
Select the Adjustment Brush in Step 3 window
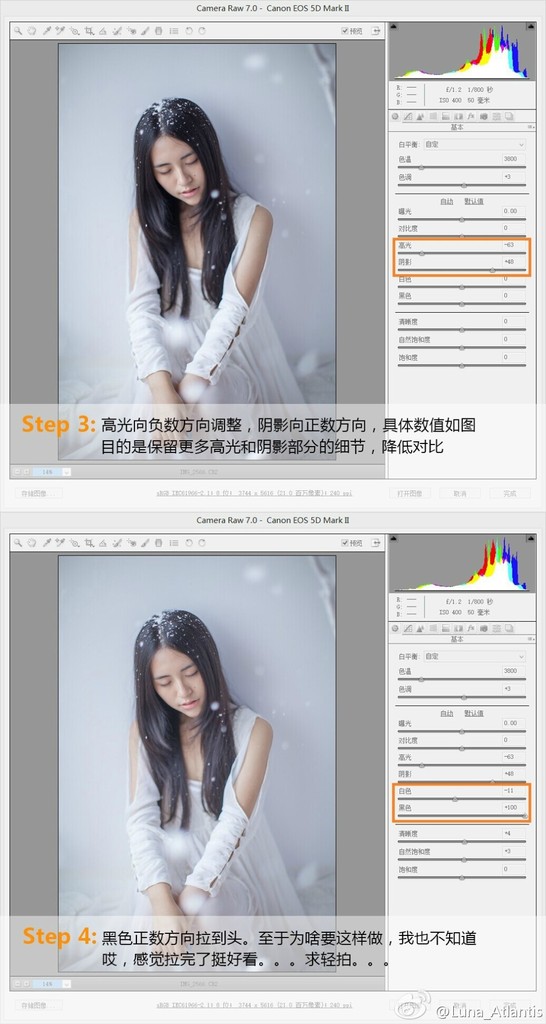coord(144,31)
